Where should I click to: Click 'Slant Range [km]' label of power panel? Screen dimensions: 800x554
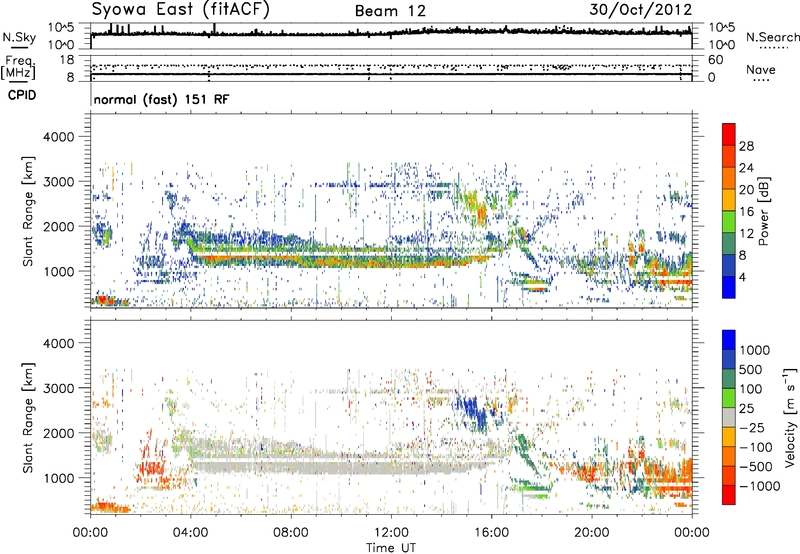[28, 211]
